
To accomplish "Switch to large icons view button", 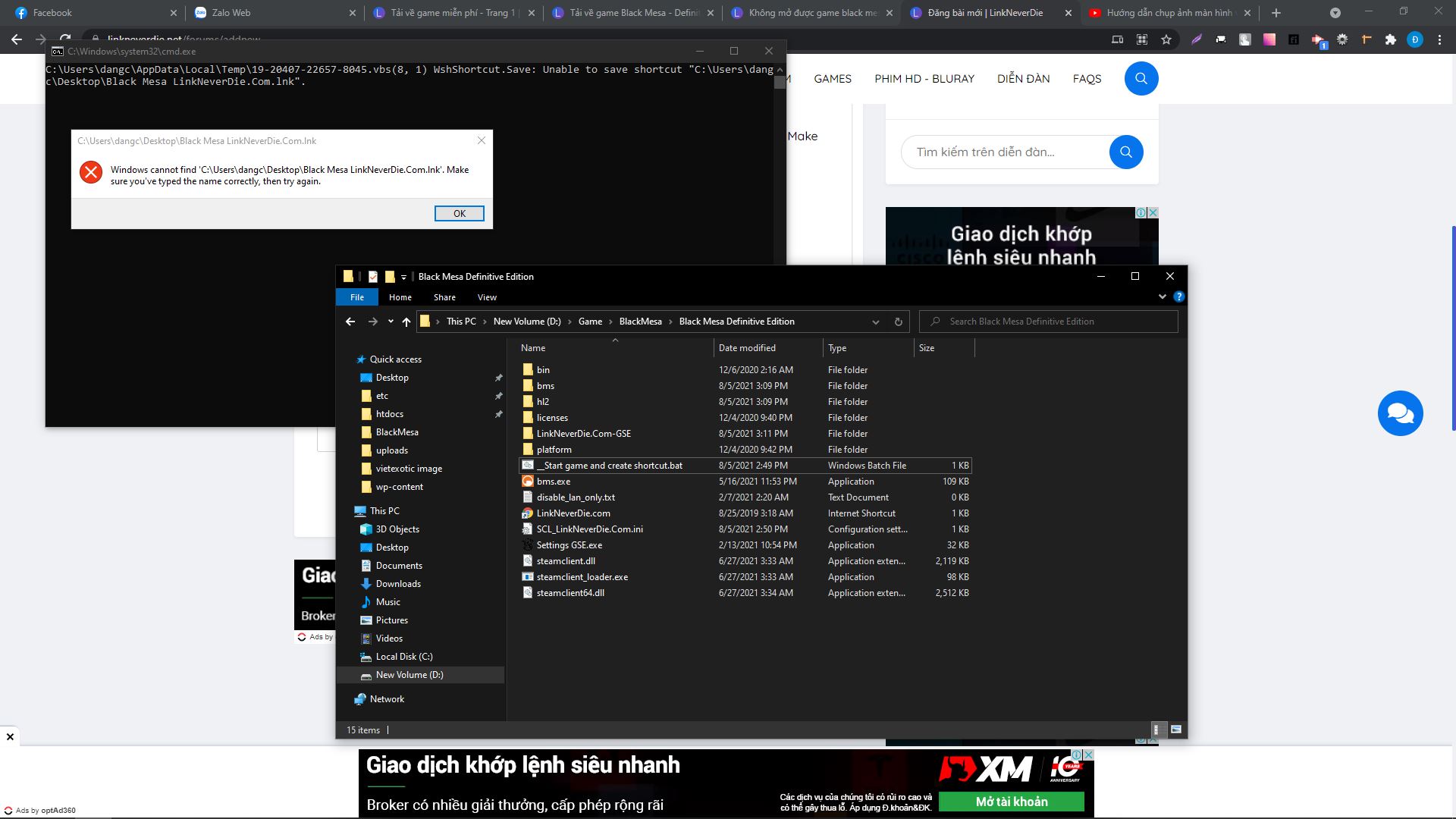I will 1176,730.
